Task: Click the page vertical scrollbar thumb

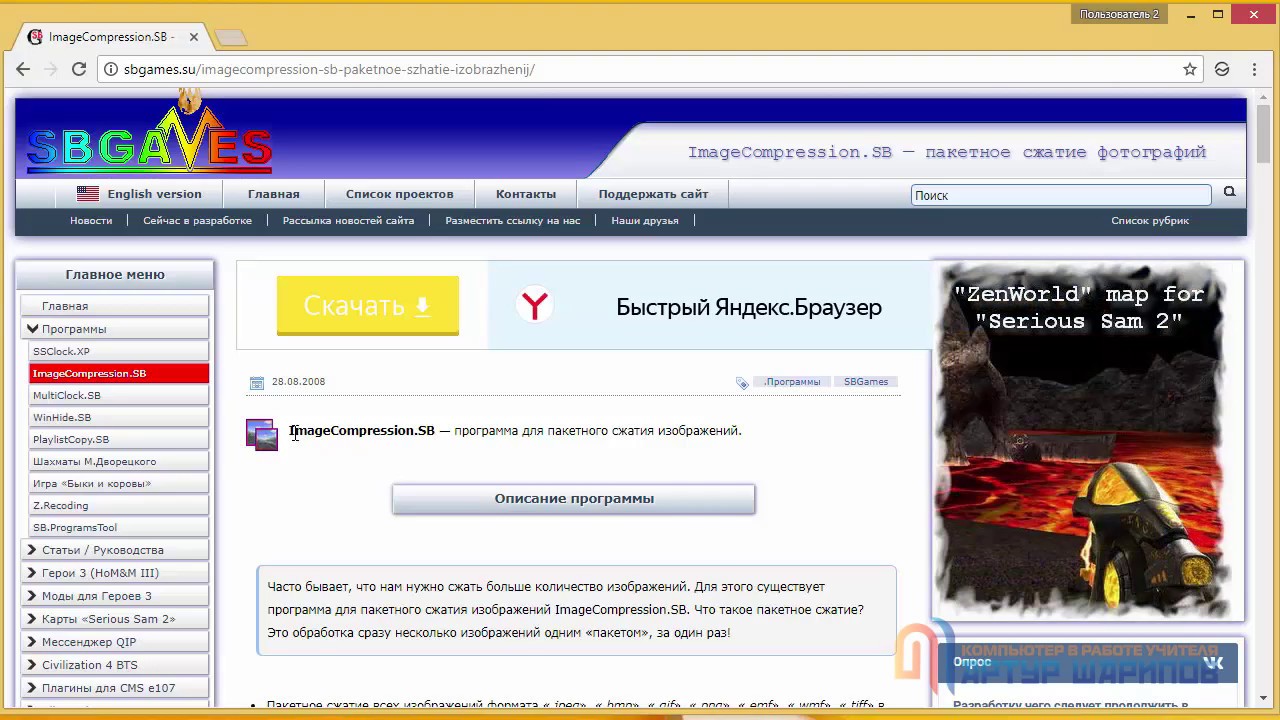Action: coord(1263,136)
